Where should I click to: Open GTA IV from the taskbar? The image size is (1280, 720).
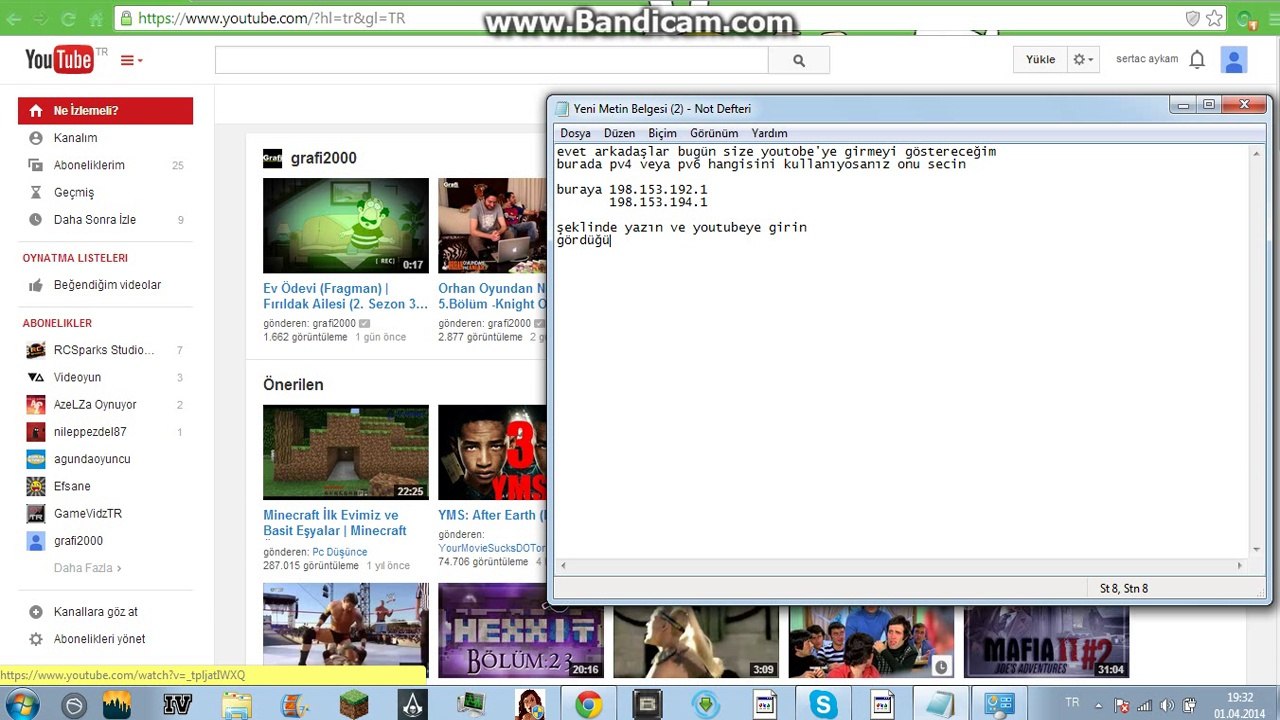pos(177,705)
